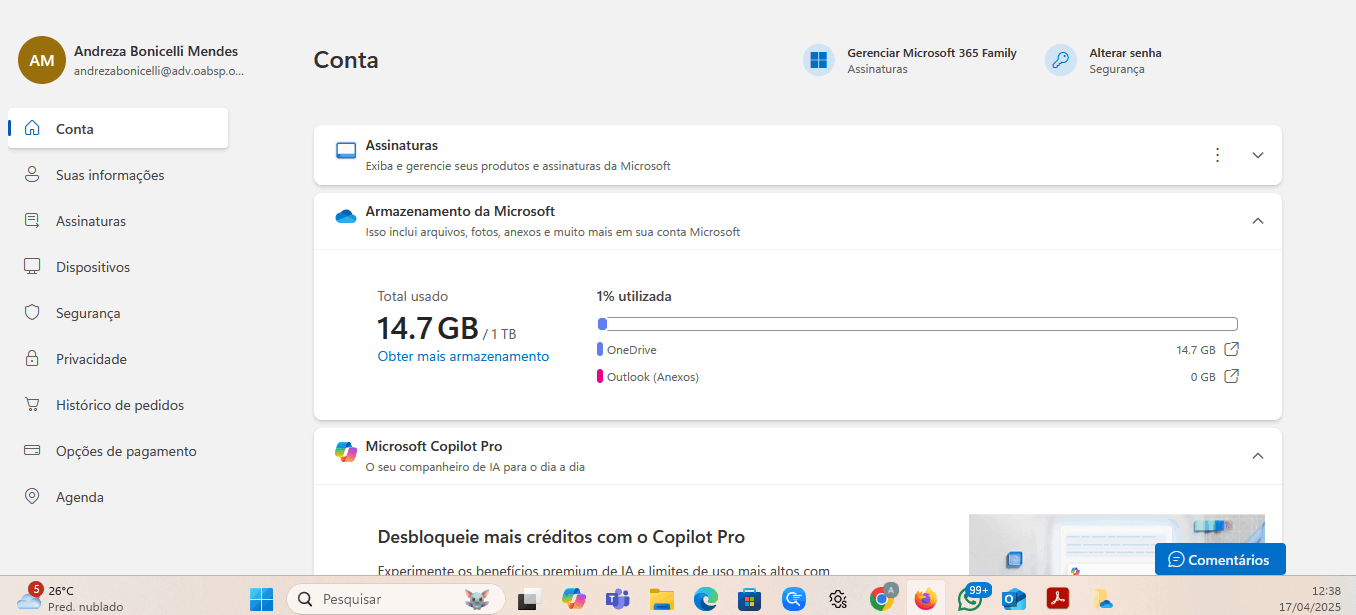Collapse Armazenamento da Microsoft card
Viewport: 1356px width, 615px height.
click(x=1258, y=221)
